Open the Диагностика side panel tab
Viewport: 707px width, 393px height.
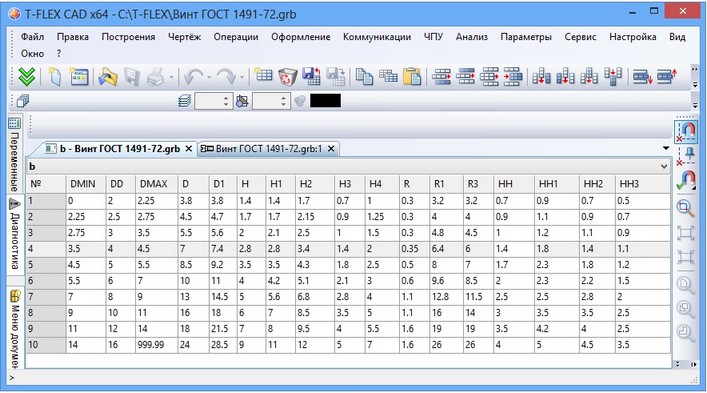14,234
